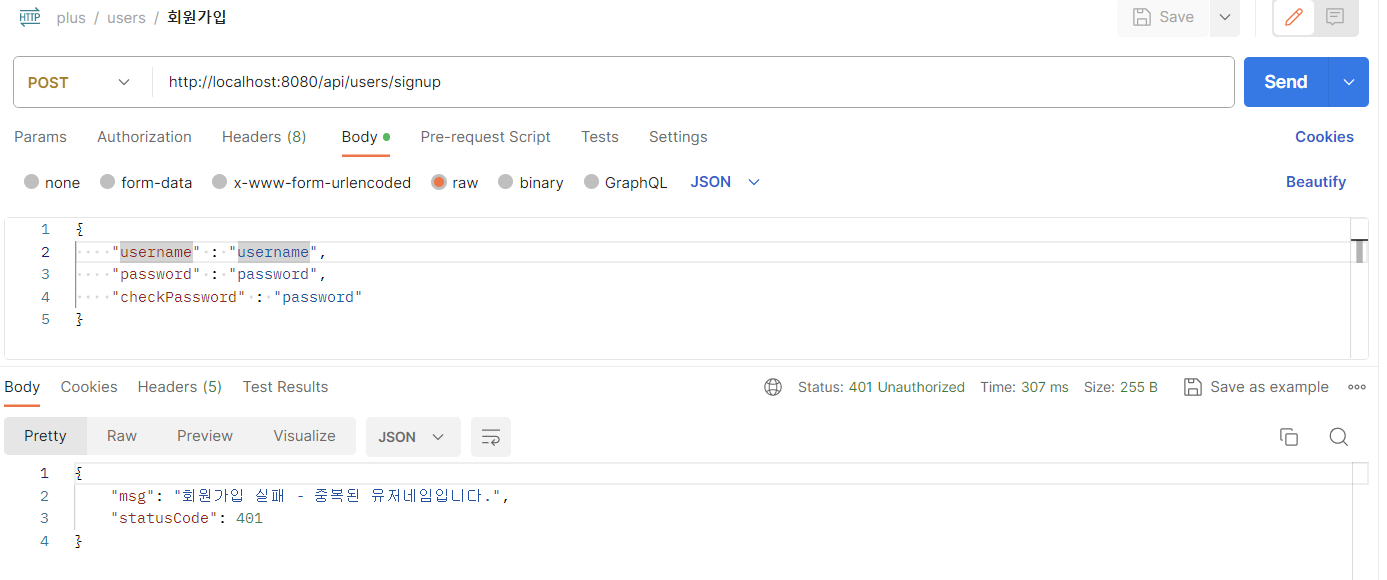Screen dimensions: 1387x580
Task: Search the response with magnifier icon
Action: coord(1339,437)
